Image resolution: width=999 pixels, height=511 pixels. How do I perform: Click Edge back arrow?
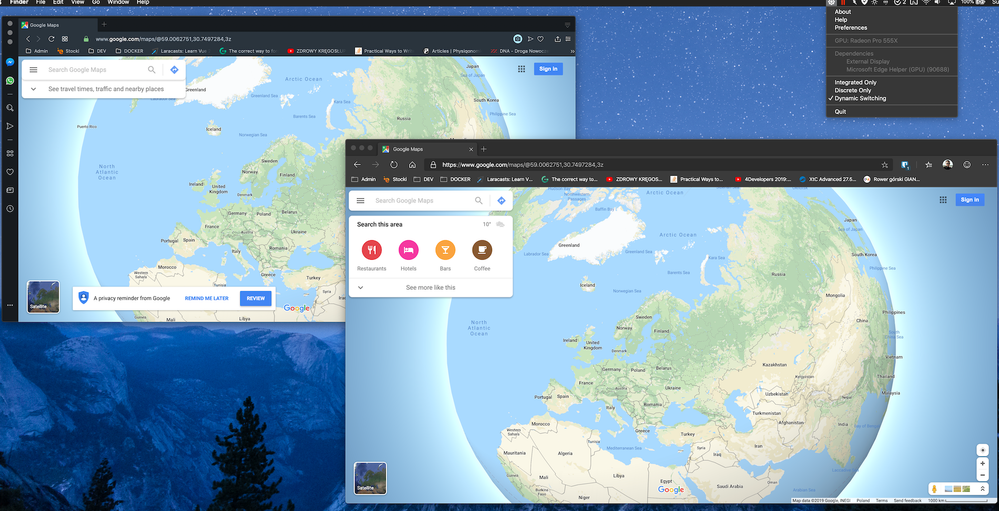click(x=357, y=164)
